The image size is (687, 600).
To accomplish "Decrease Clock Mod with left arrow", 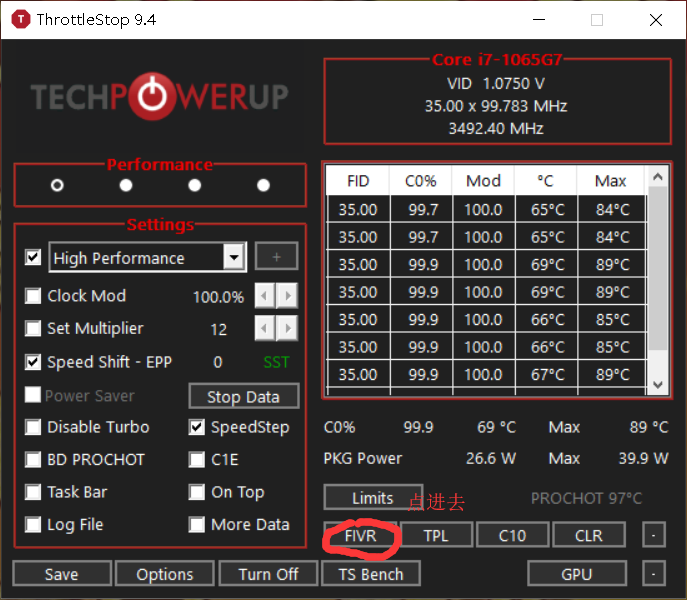I will 264,296.
